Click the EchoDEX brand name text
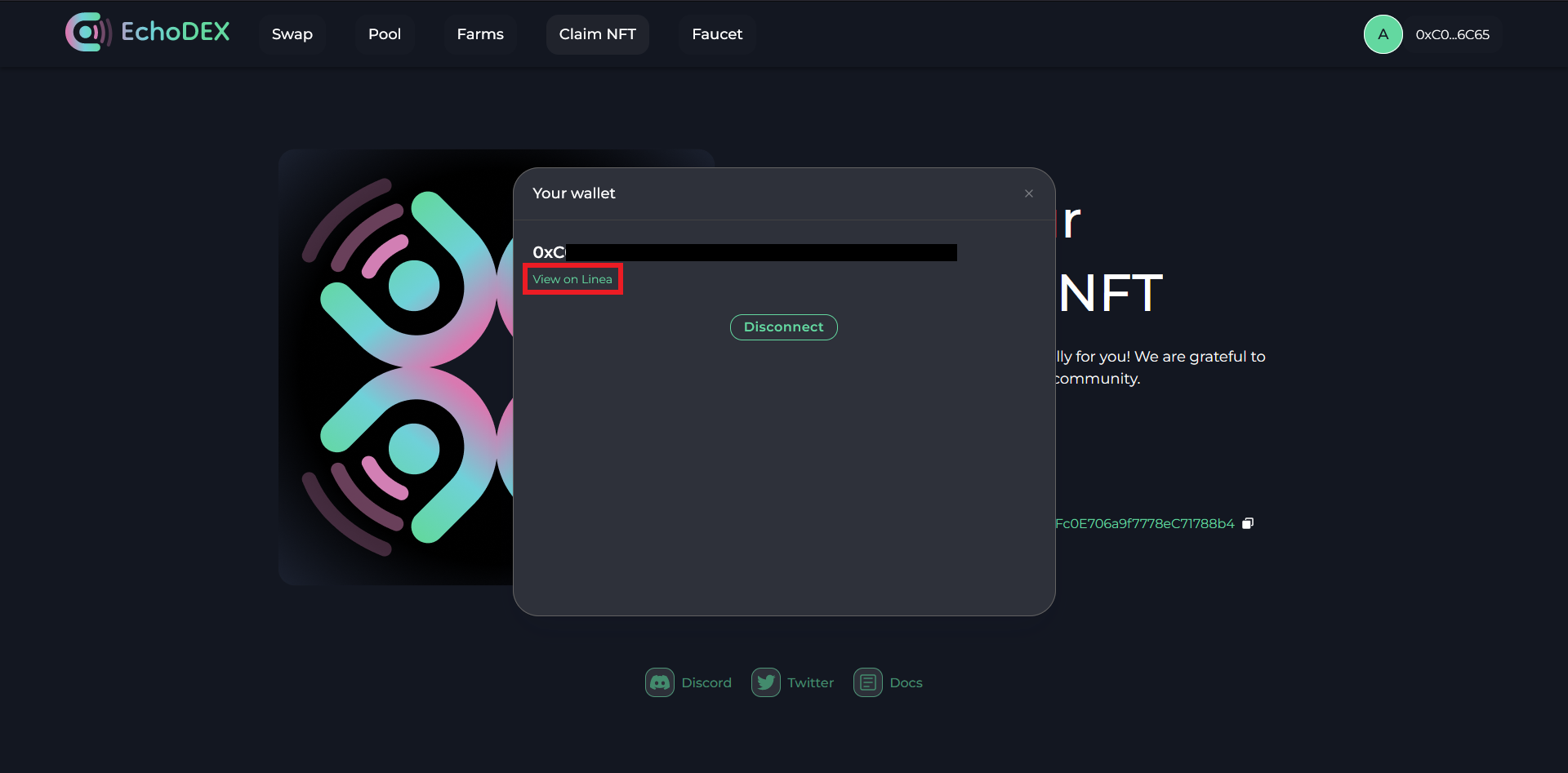The height and width of the screenshot is (773, 1568). point(175,32)
